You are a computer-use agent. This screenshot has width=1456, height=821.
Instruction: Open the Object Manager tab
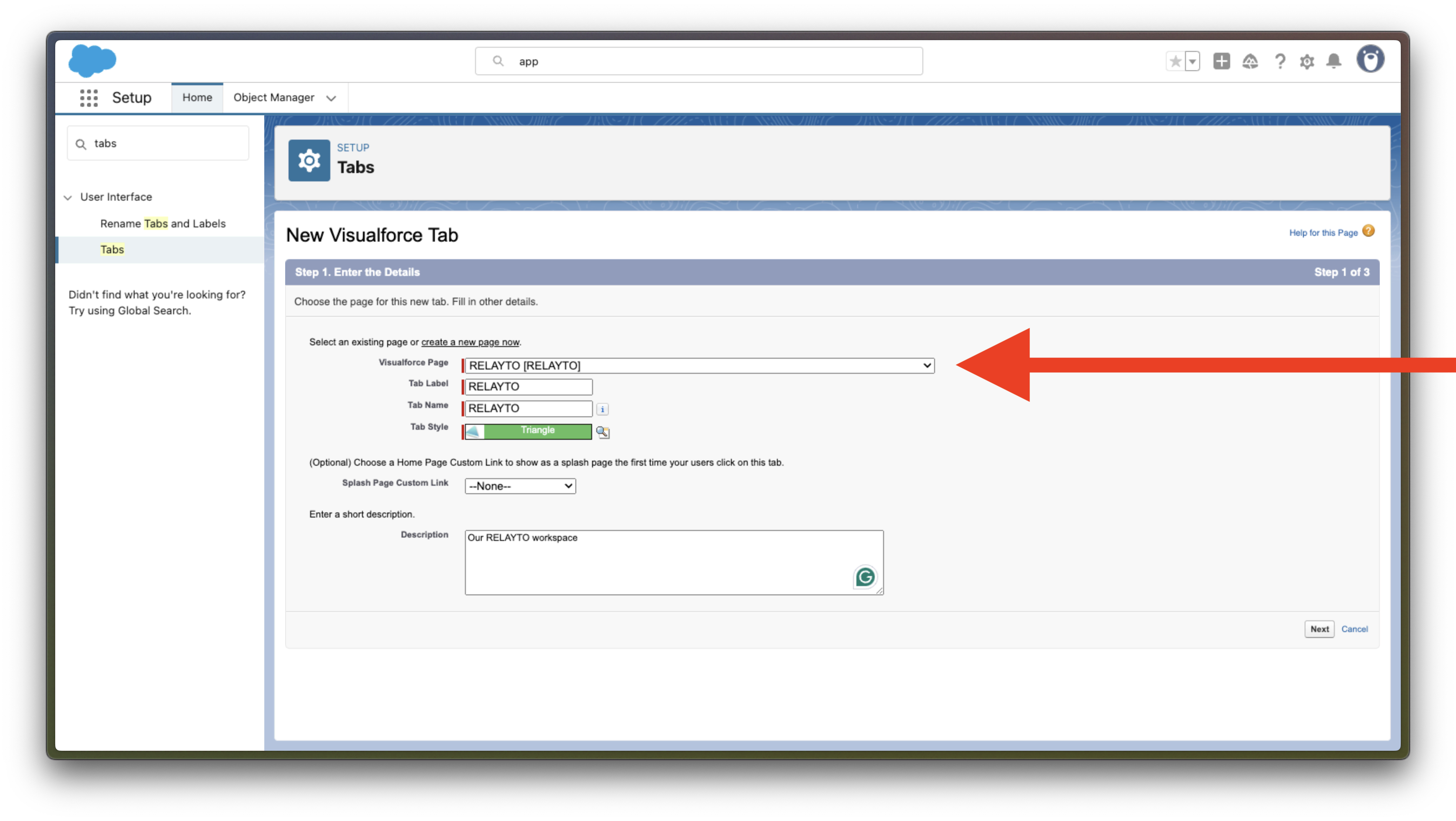point(273,98)
